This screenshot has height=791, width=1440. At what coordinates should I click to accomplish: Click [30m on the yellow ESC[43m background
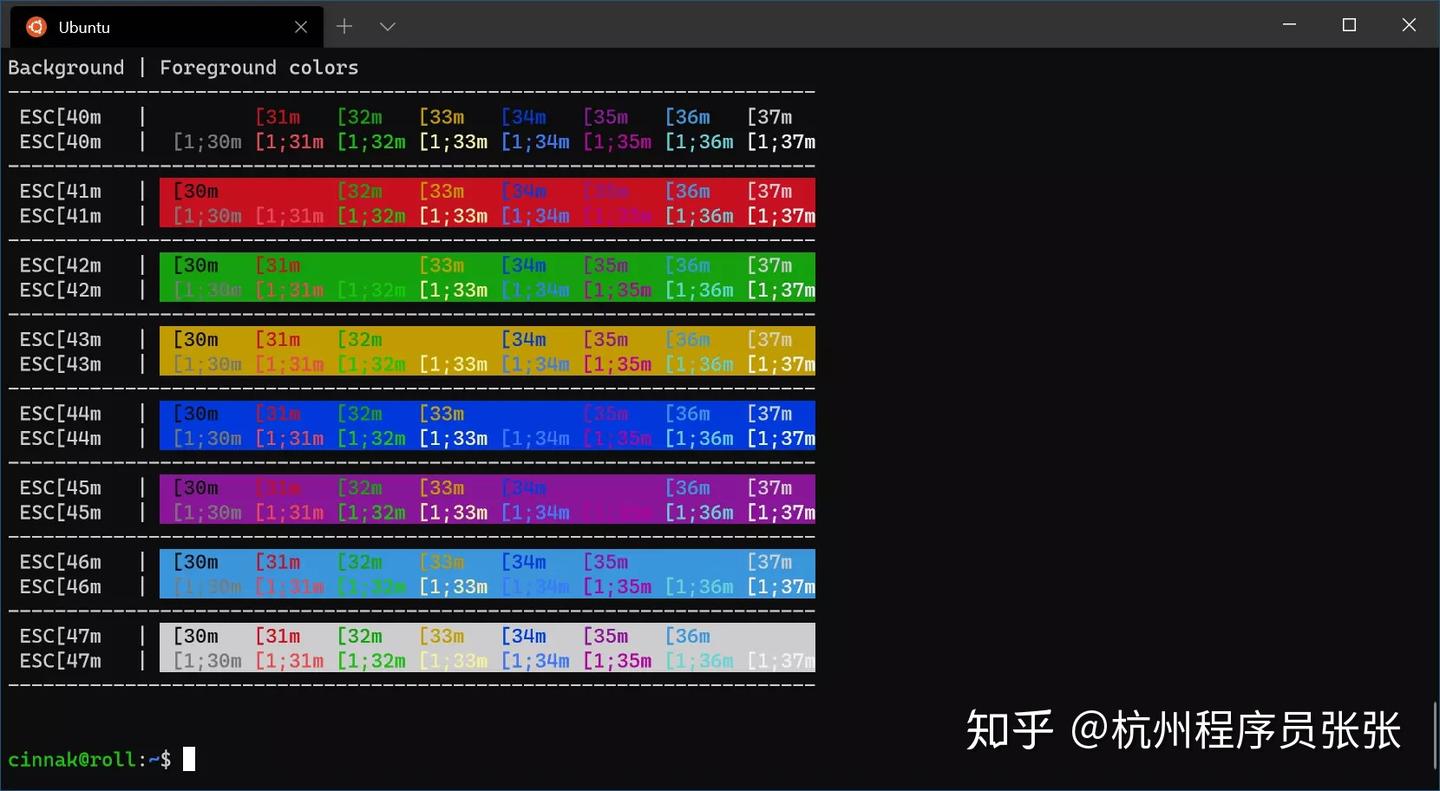[196, 339]
